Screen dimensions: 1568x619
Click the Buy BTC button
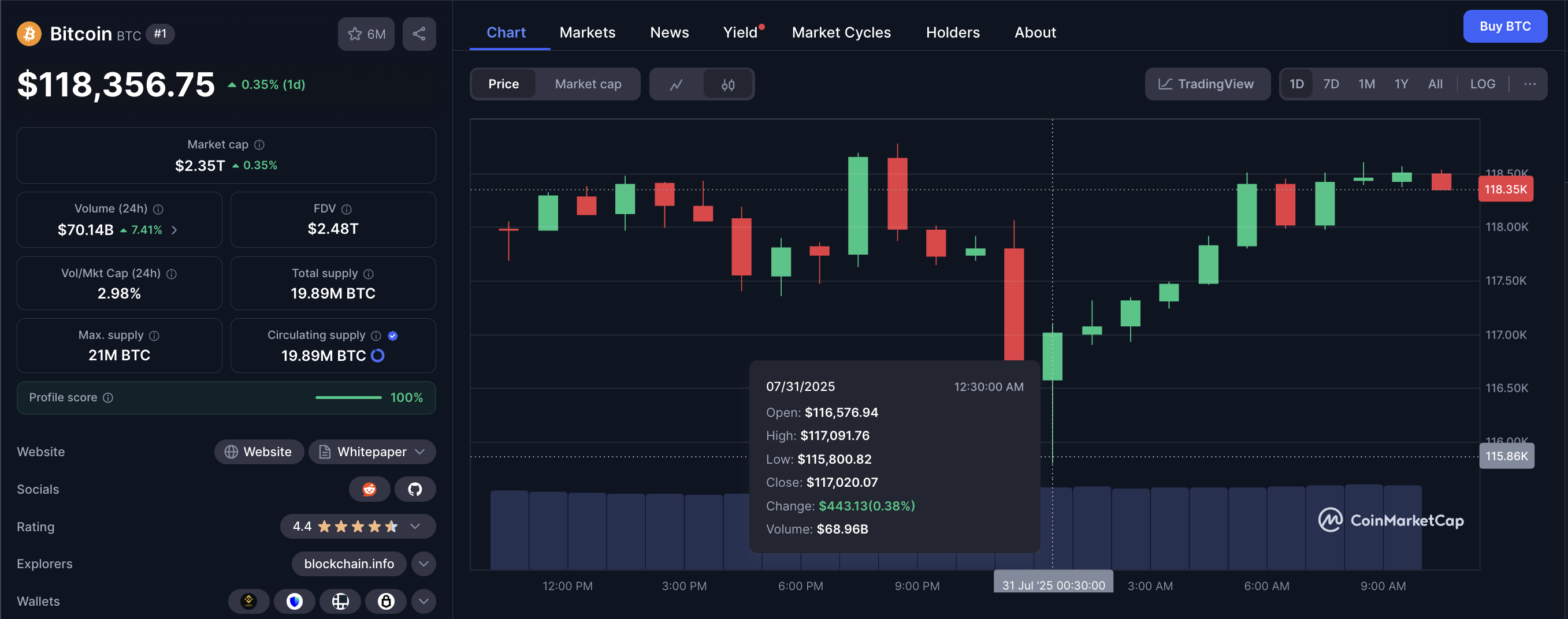(x=1504, y=26)
